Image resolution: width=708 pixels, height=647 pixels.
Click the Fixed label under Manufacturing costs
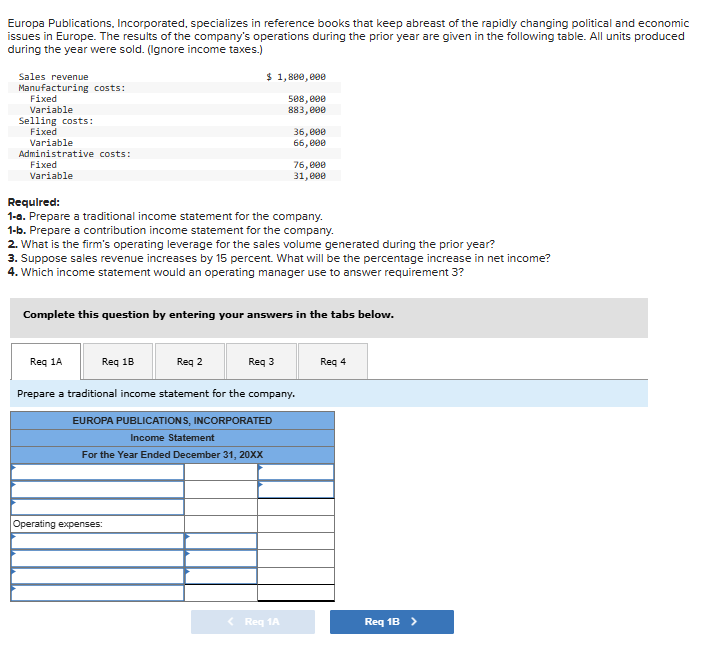[x=43, y=98]
